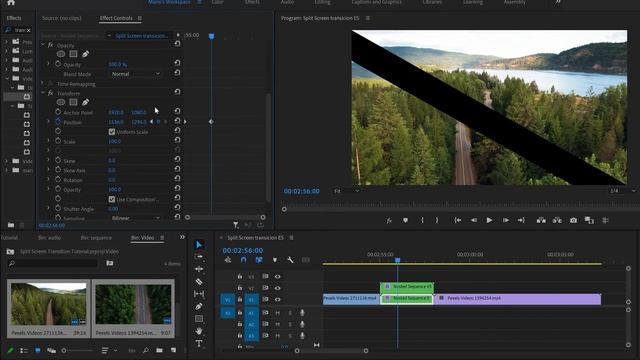The image size is (640, 360).
Task: Toggle Scale animation stopwatch
Action: click(x=58, y=141)
